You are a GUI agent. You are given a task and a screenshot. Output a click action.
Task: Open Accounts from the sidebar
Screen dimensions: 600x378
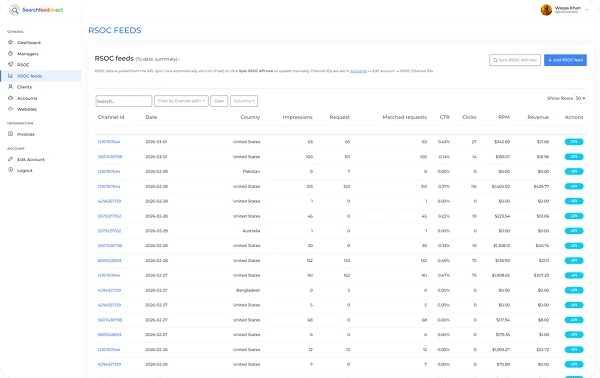[27, 98]
